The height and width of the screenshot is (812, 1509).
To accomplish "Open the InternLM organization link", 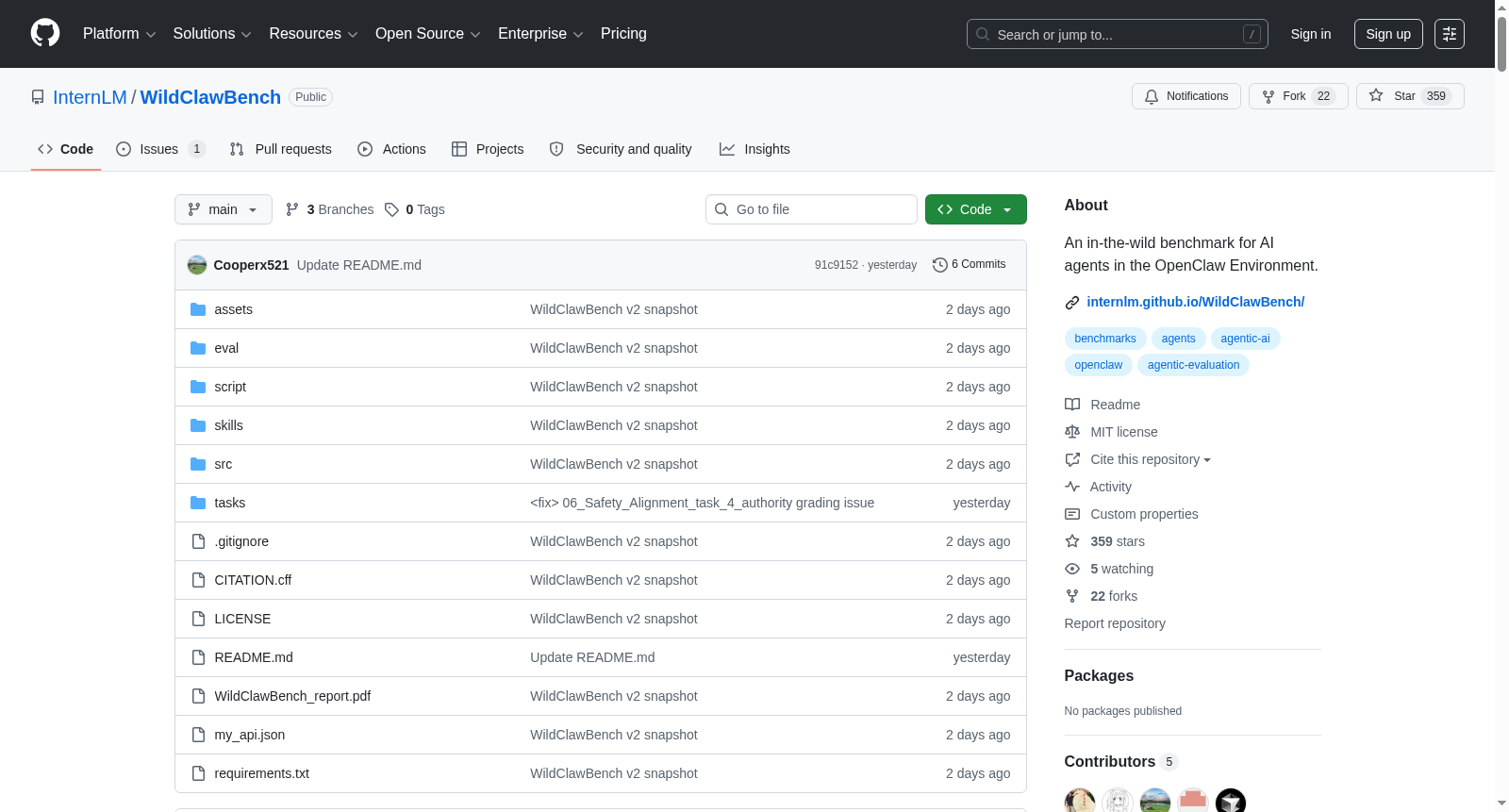I will click(x=90, y=97).
